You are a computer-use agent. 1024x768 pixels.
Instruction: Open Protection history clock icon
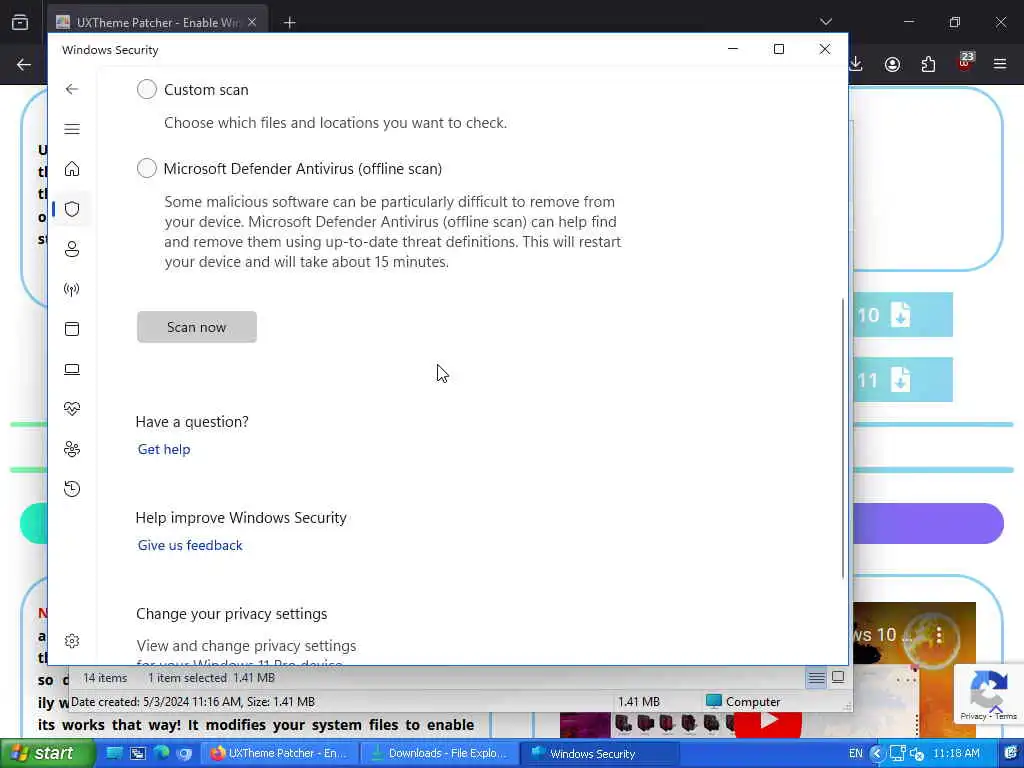click(72, 488)
